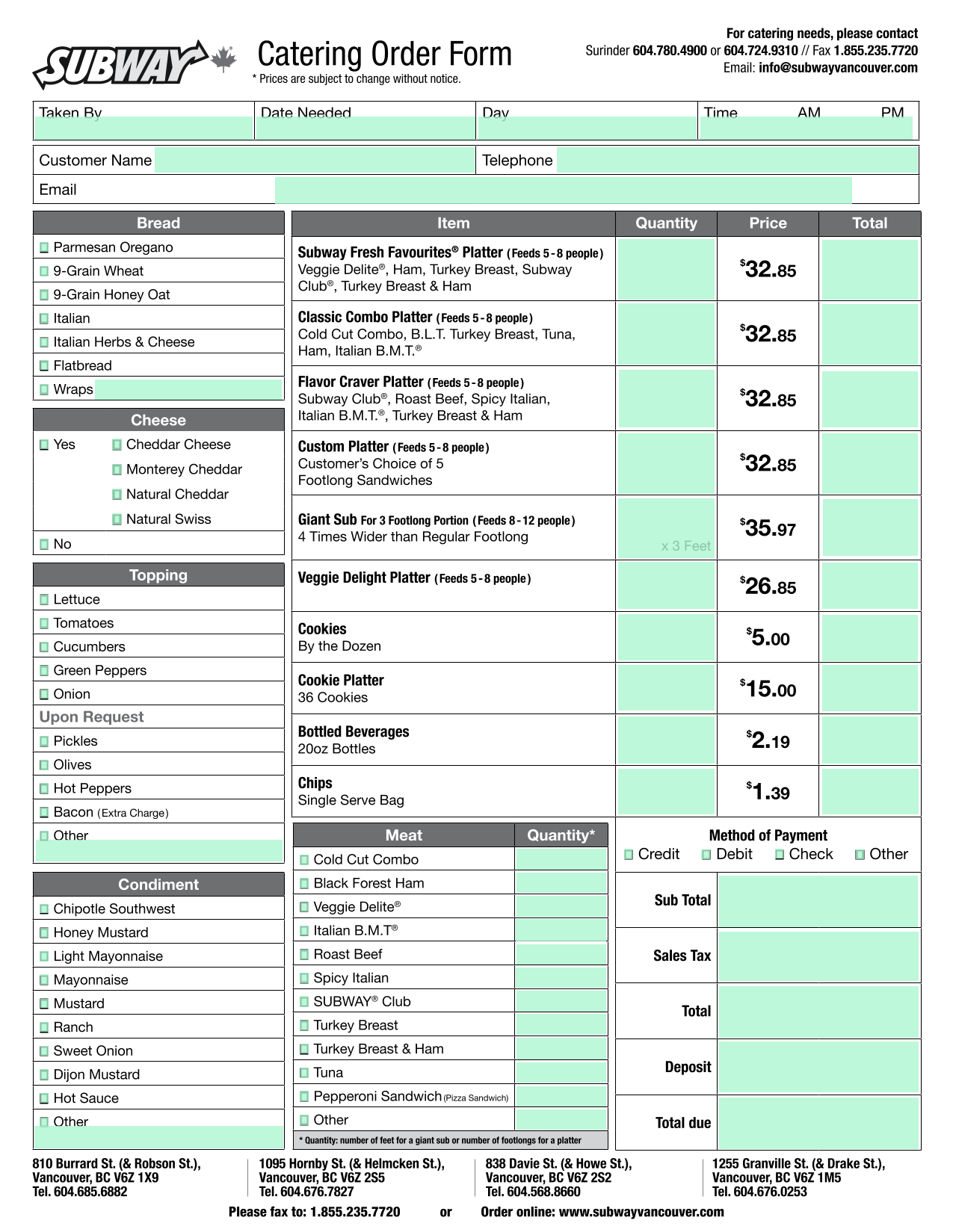Click Turkey Breast meat quantity field
953x1232 pixels.
click(x=561, y=1026)
